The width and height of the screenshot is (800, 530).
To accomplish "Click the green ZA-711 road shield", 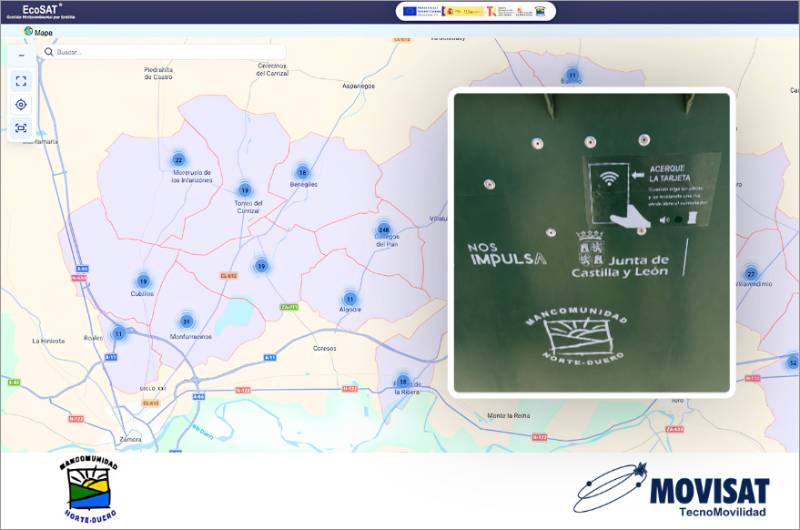I will point(289,307).
